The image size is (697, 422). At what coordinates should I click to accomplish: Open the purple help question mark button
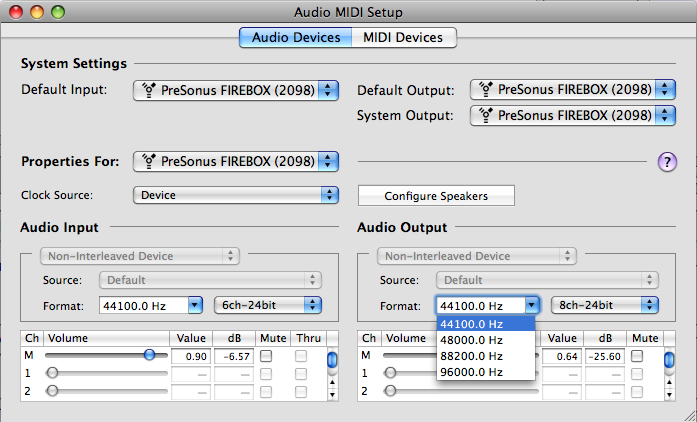[667, 162]
